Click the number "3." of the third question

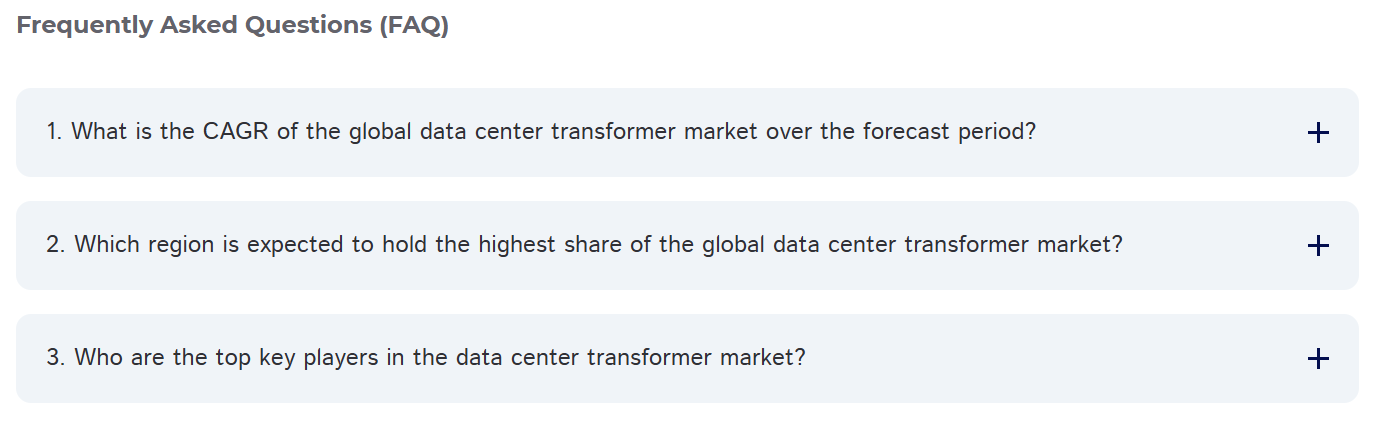tap(56, 357)
